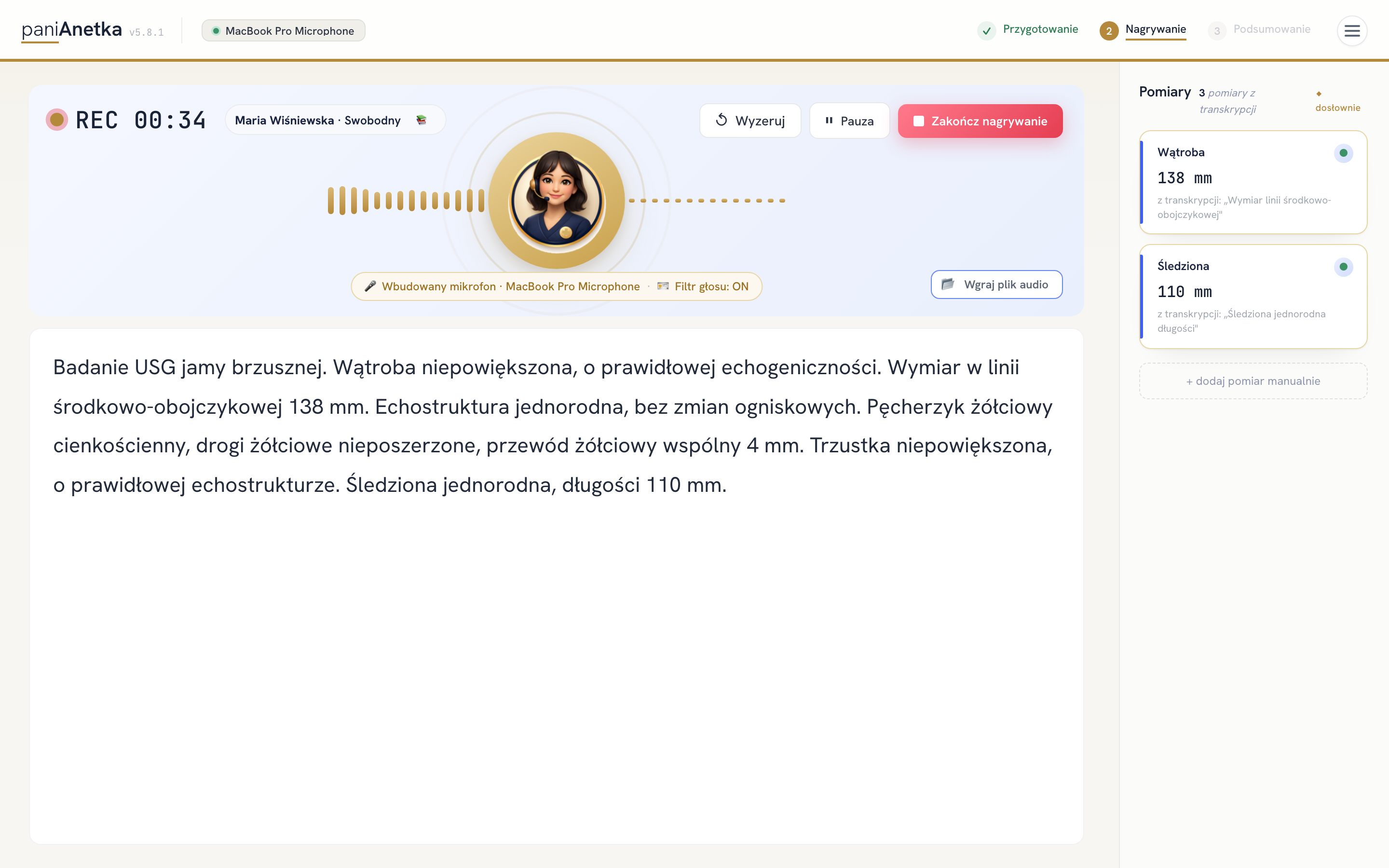Toggle Filtr głosu: ON

click(703, 286)
